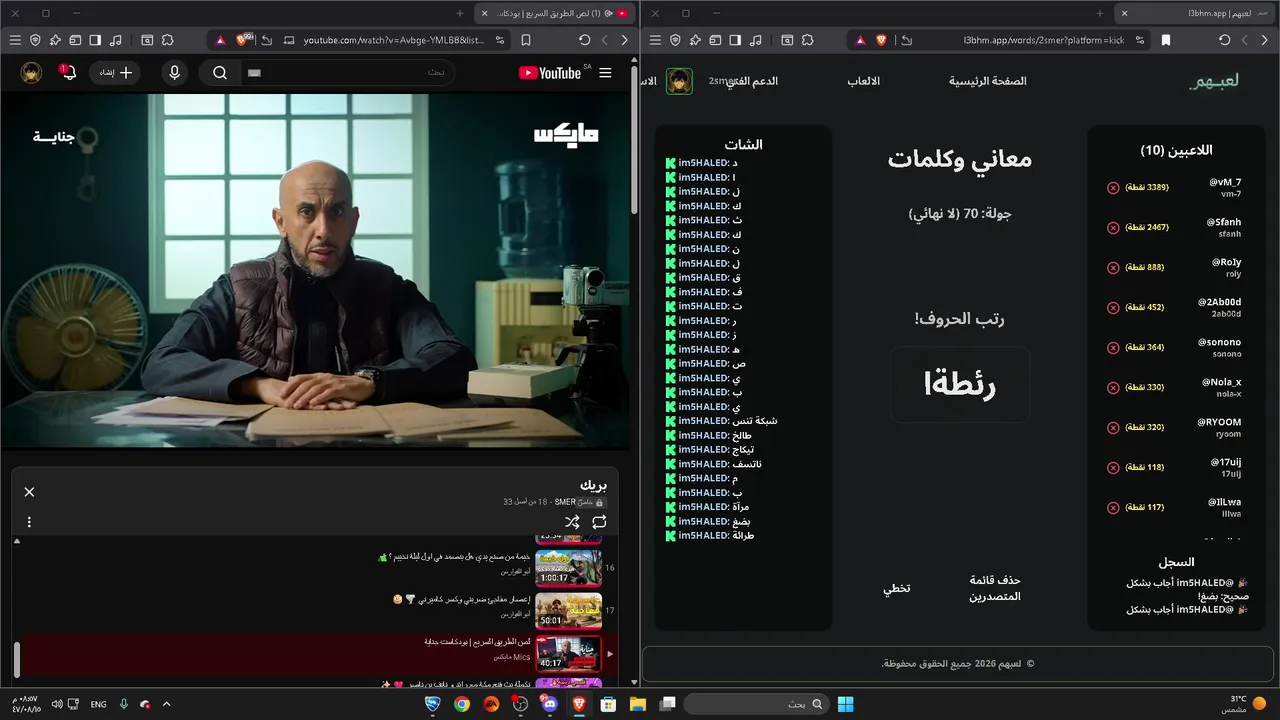Open the playlist three-dot options menu

pyautogui.click(x=29, y=522)
